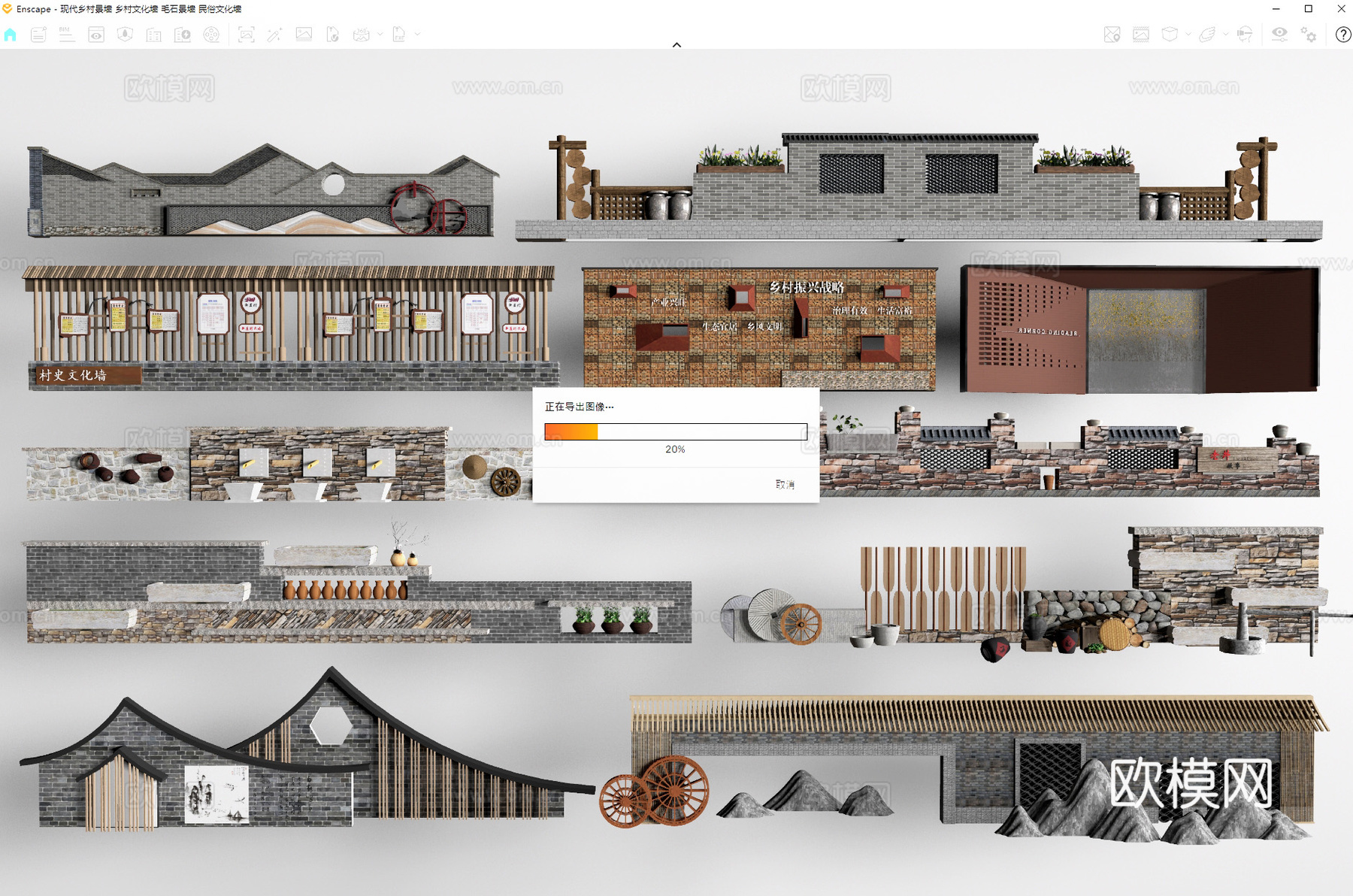The height and width of the screenshot is (896, 1353).
Task: Toggle the BIM information mode icon
Action: [x=67, y=35]
